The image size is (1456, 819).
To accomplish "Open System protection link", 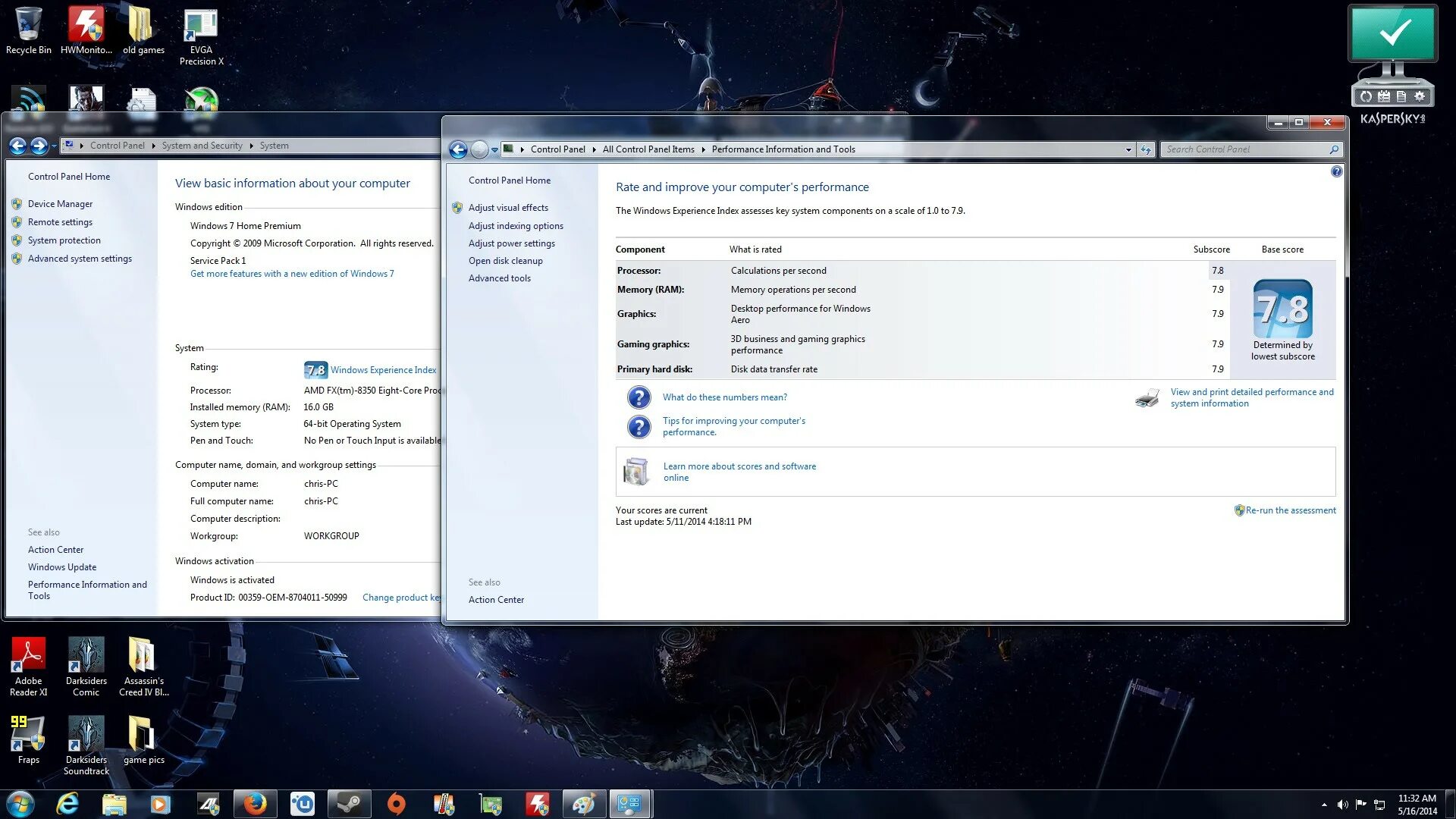I will (64, 240).
